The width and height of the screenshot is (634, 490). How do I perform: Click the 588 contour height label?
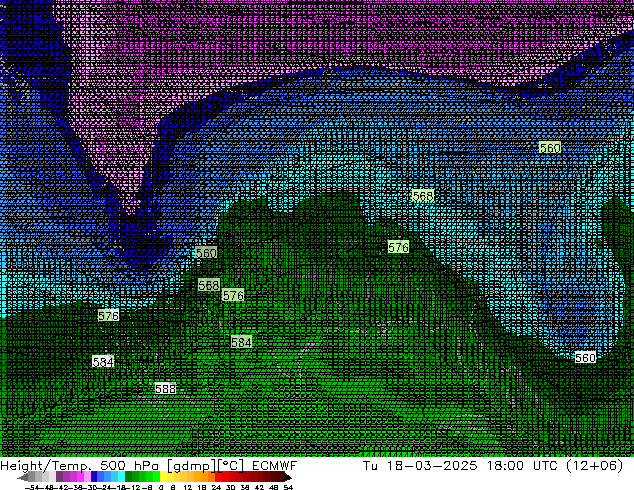coord(165,389)
